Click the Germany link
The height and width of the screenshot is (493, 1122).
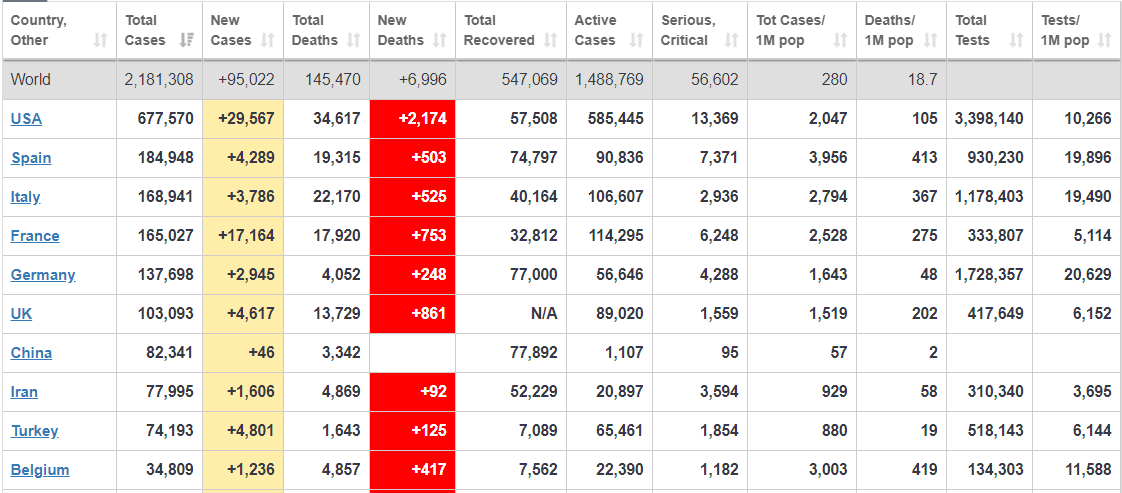[x=43, y=275]
